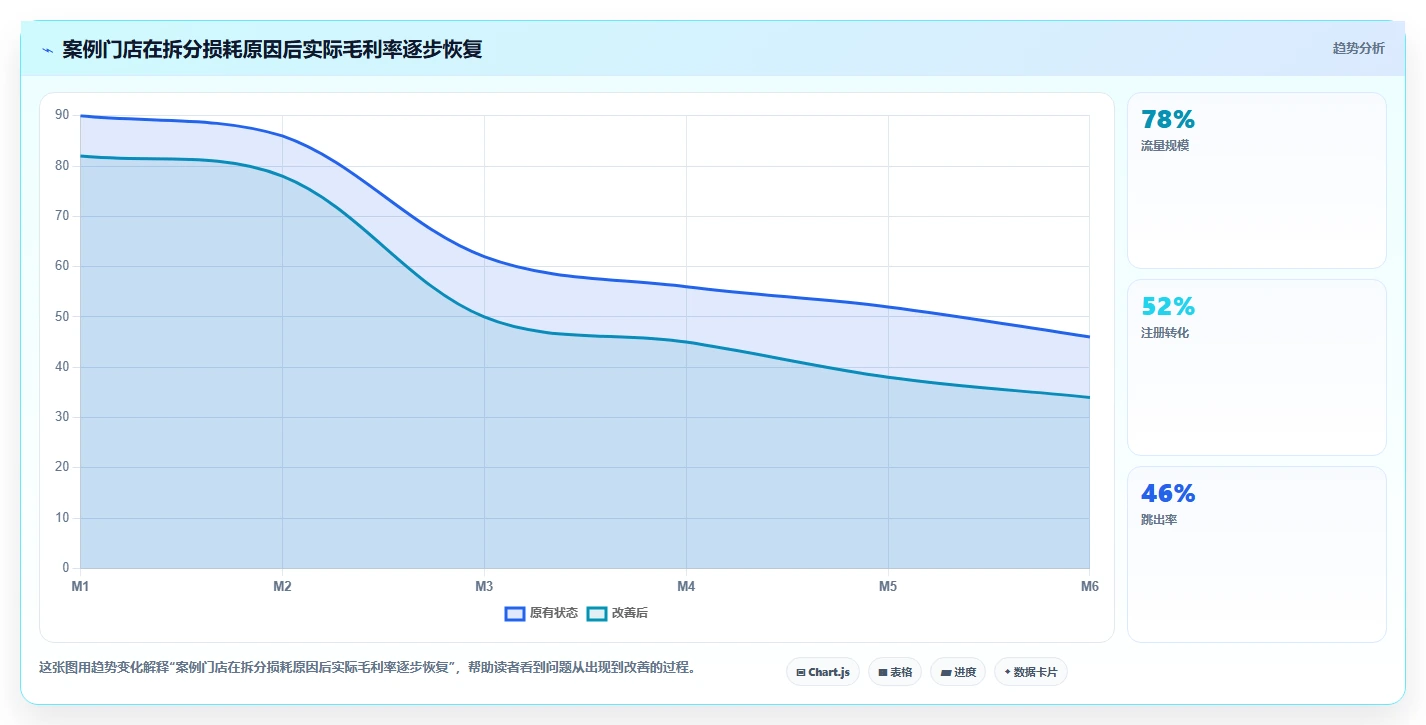1426x725 pixels.
Task: Click the icon inside the 进度 chip
Action: 945,673
